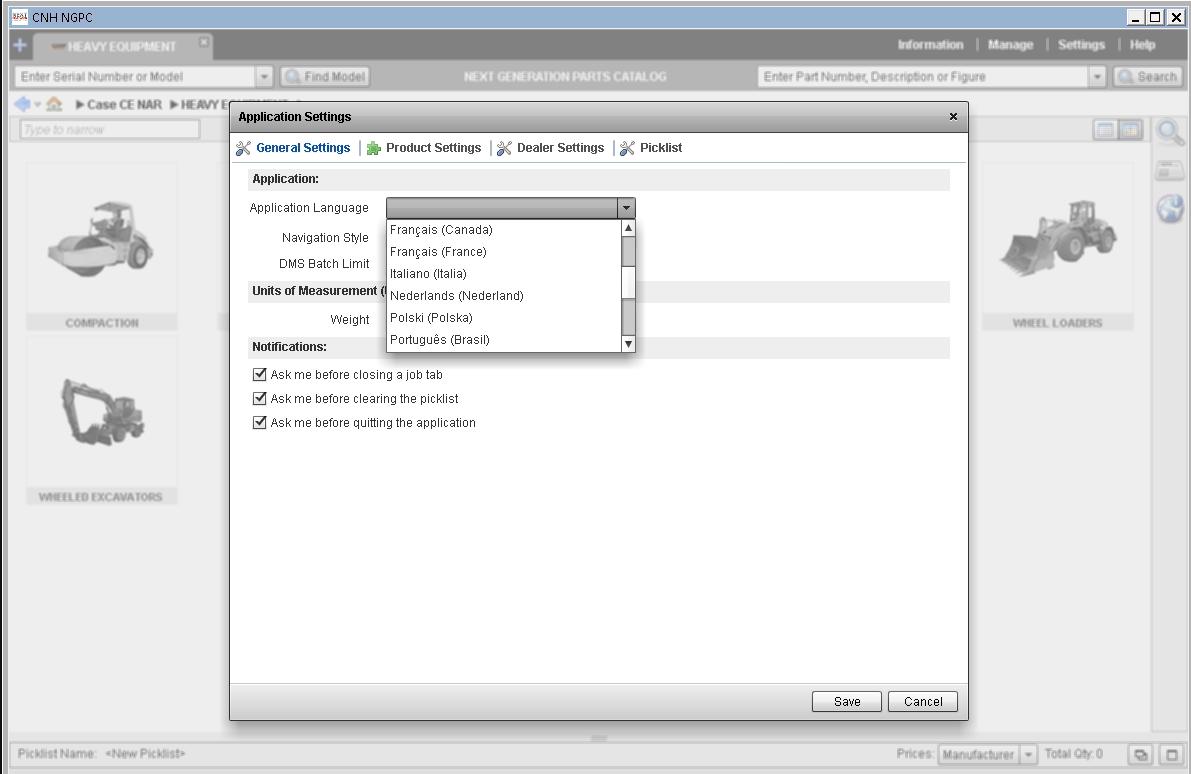The image size is (1191, 774).
Task: Click the blue back arrow icon
Action: click(x=22, y=104)
